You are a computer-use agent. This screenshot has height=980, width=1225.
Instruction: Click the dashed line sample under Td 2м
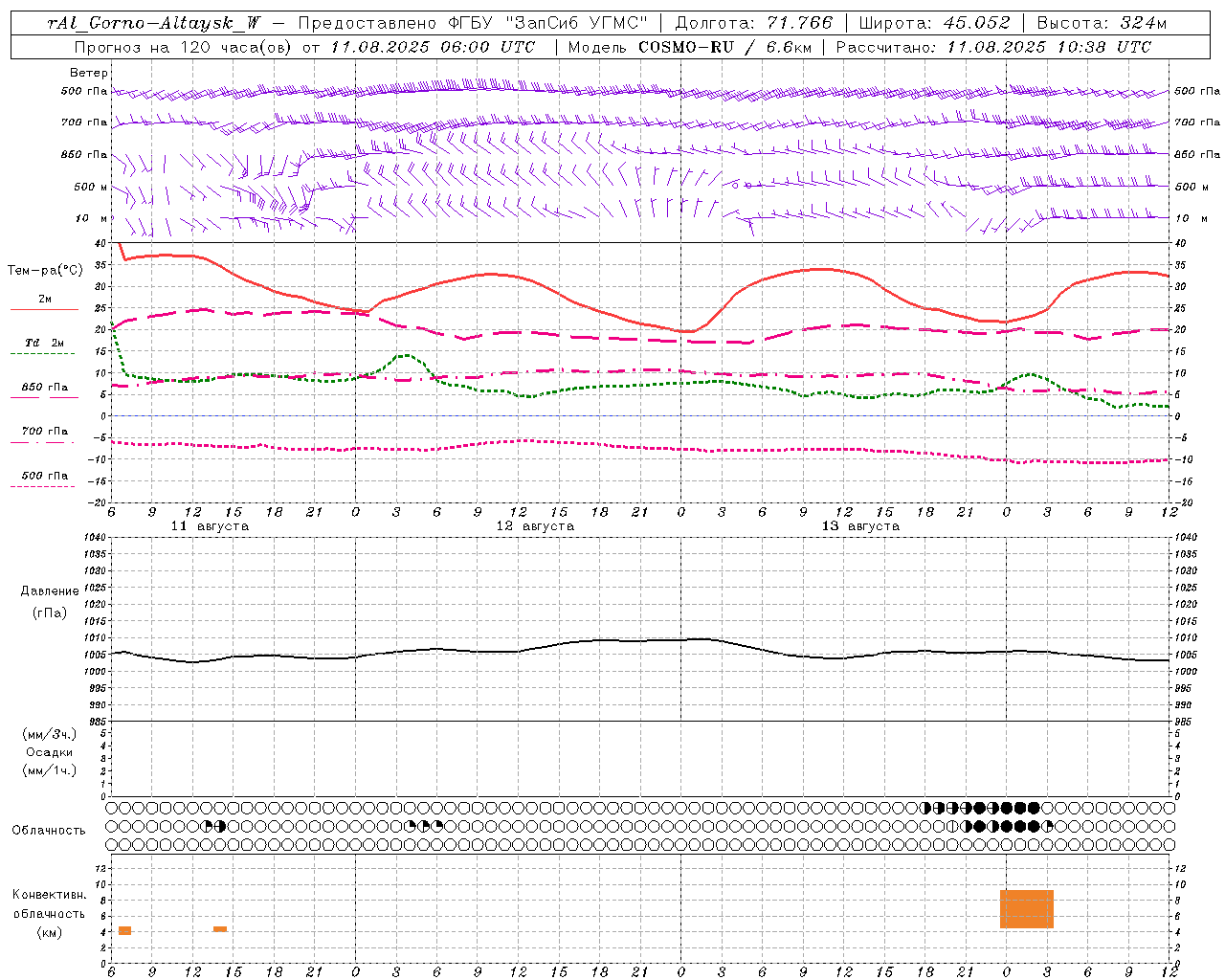(43, 354)
